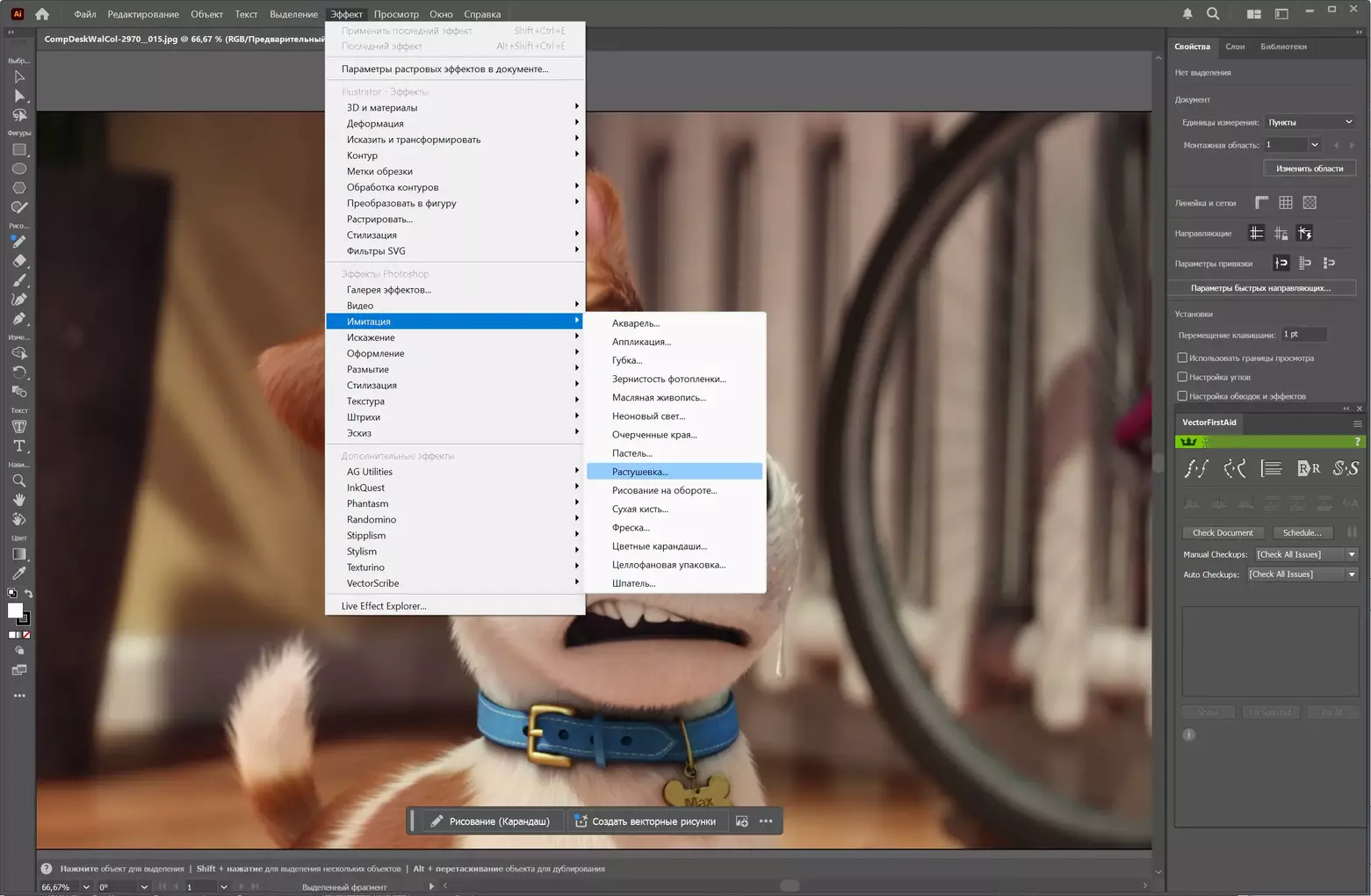Open the VectorFirstAid panel menu

[1357, 423]
